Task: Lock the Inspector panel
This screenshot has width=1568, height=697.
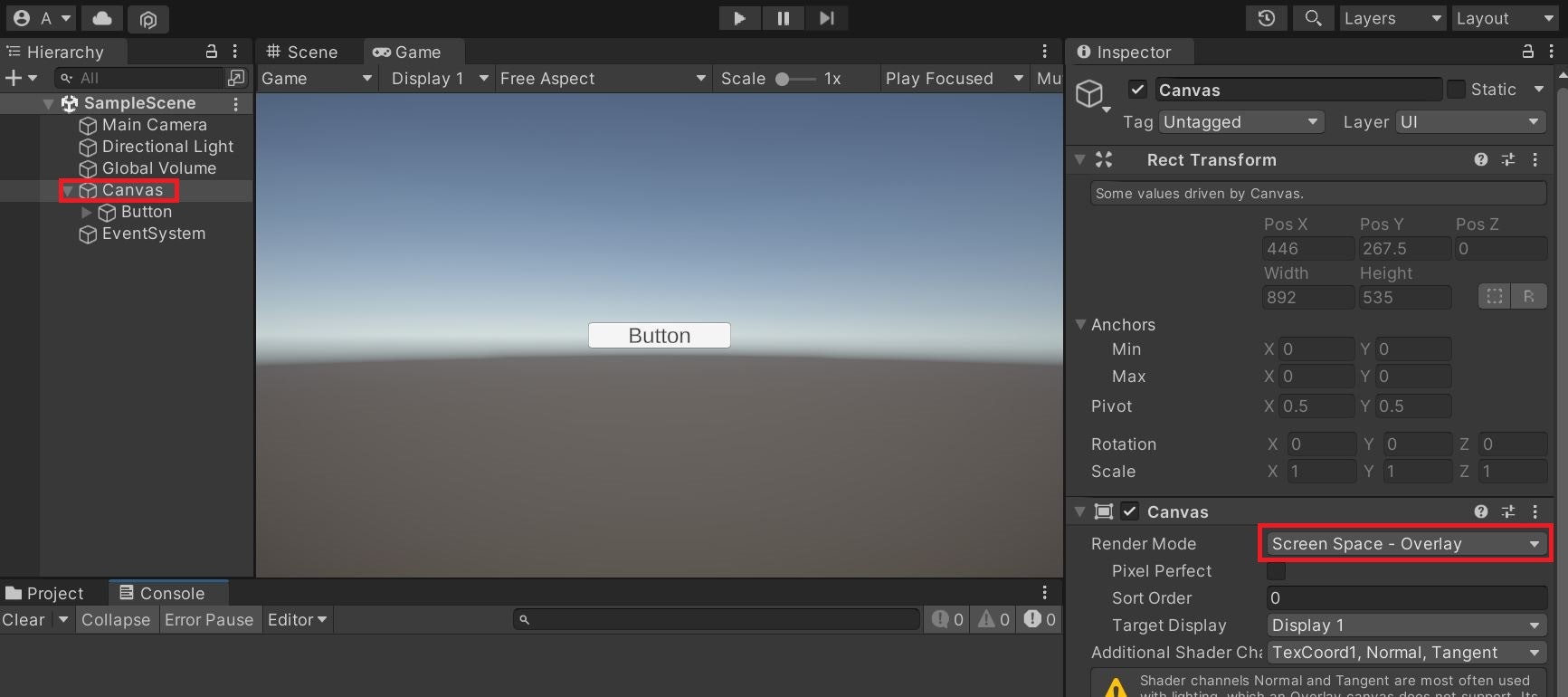Action: [1528, 52]
